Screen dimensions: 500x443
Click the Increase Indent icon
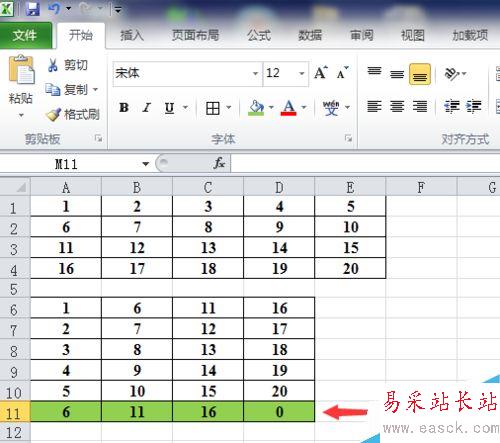[x=474, y=107]
